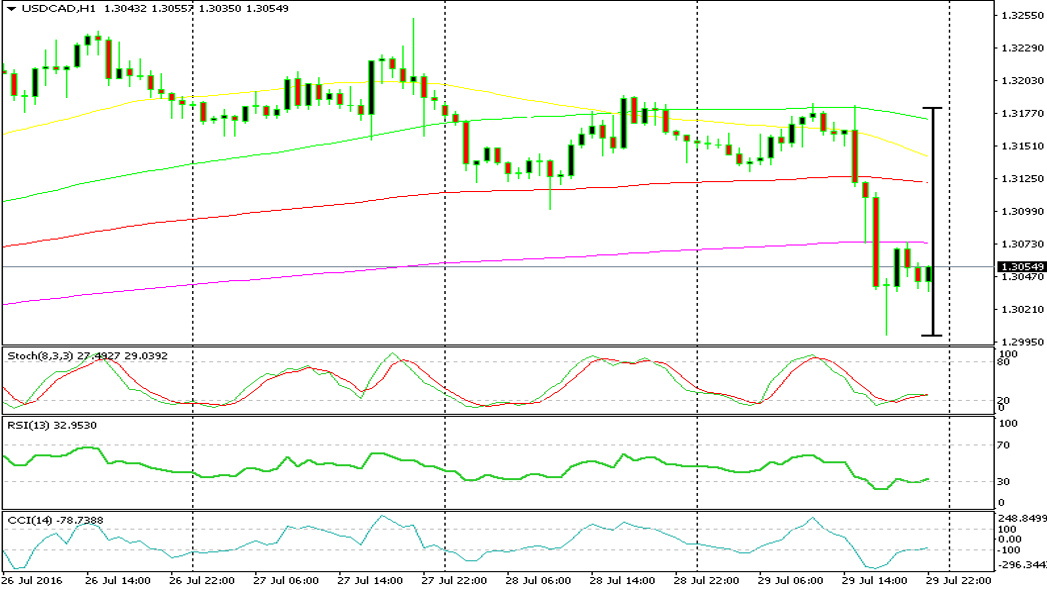Image resolution: width=1047 pixels, height=589 pixels.
Task: Select the vertical range measurement line
Action: point(935,220)
